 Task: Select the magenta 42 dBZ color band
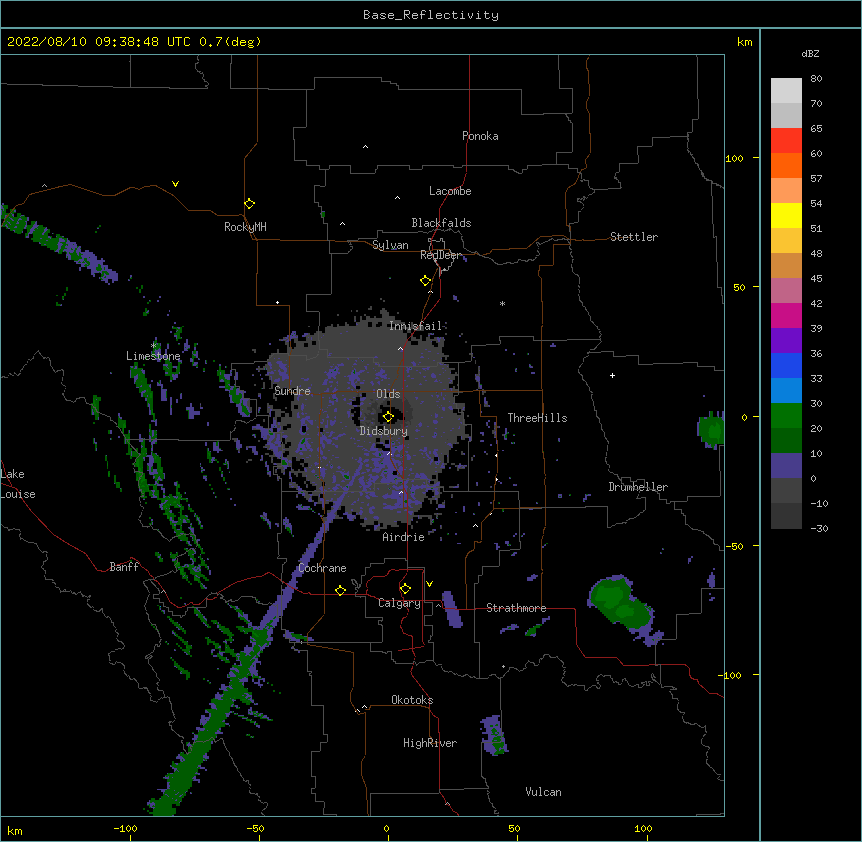click(x=786, y=315)
